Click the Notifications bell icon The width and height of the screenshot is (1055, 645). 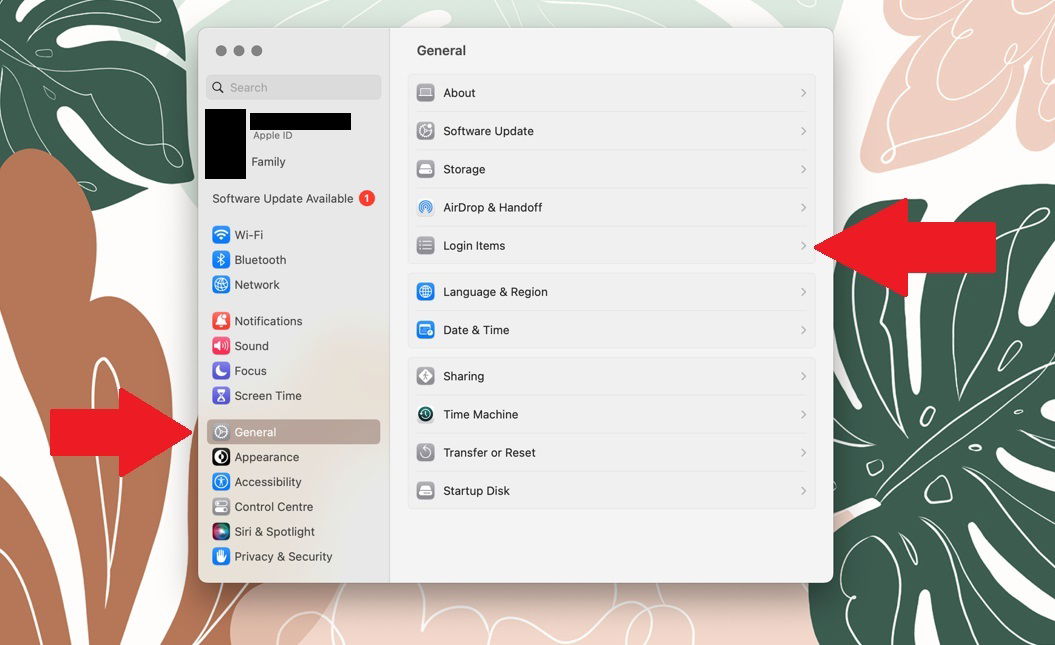221,320
